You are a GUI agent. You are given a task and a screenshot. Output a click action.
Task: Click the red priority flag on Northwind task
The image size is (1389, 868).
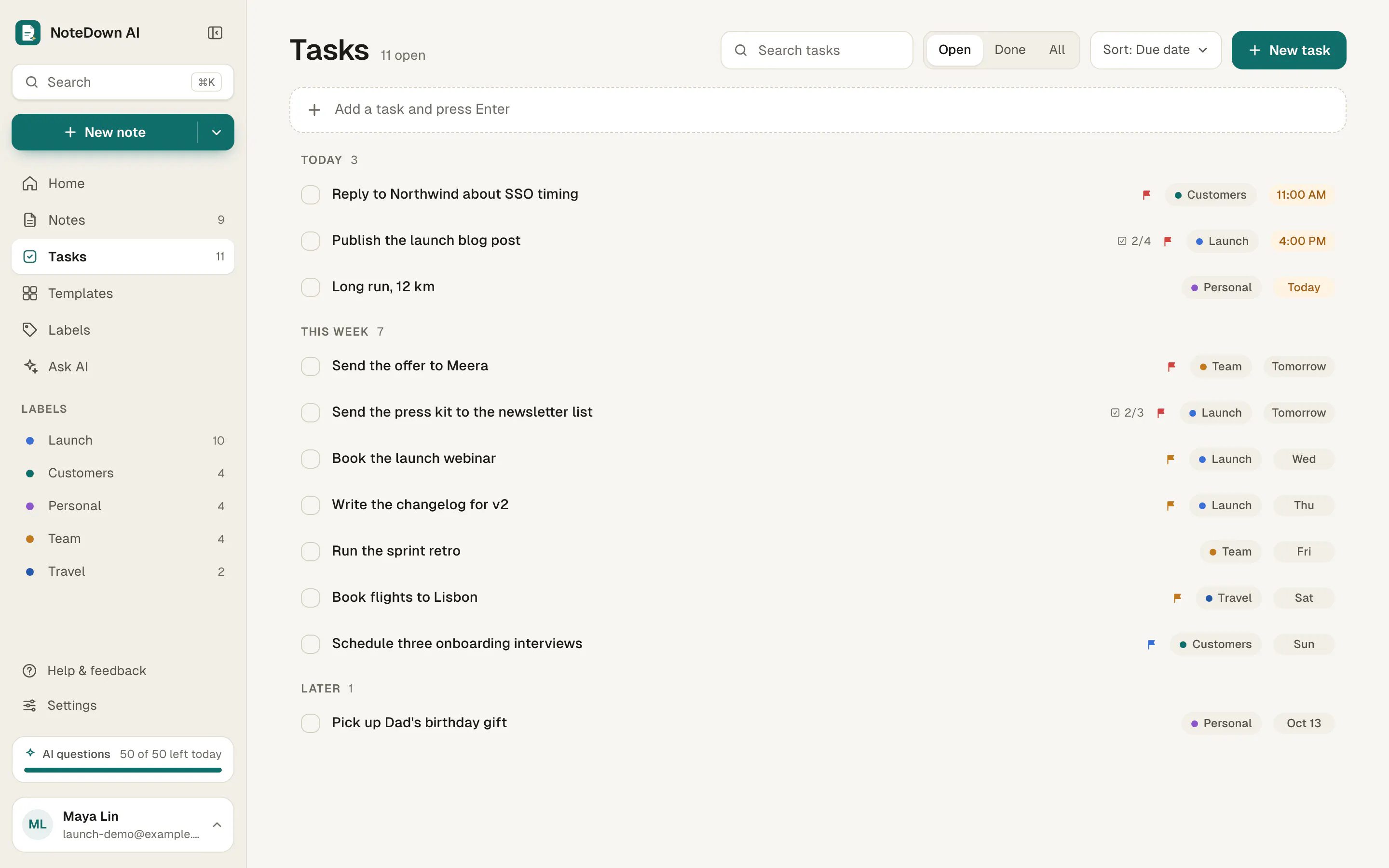1146,195
